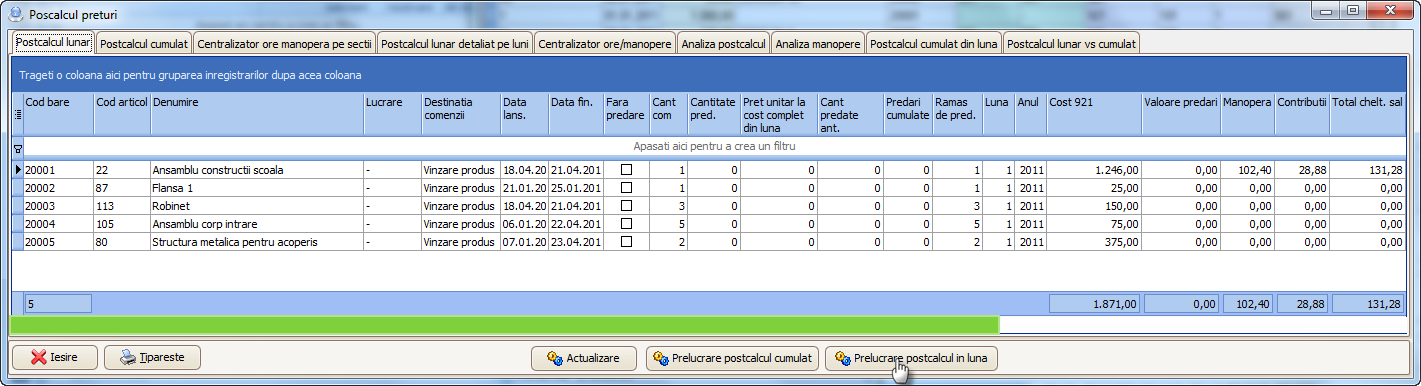Select Structura metalica pentru acoperis cell
Image resolution: width=1421 pixels, height=386 pixels.
coord(257,242)
